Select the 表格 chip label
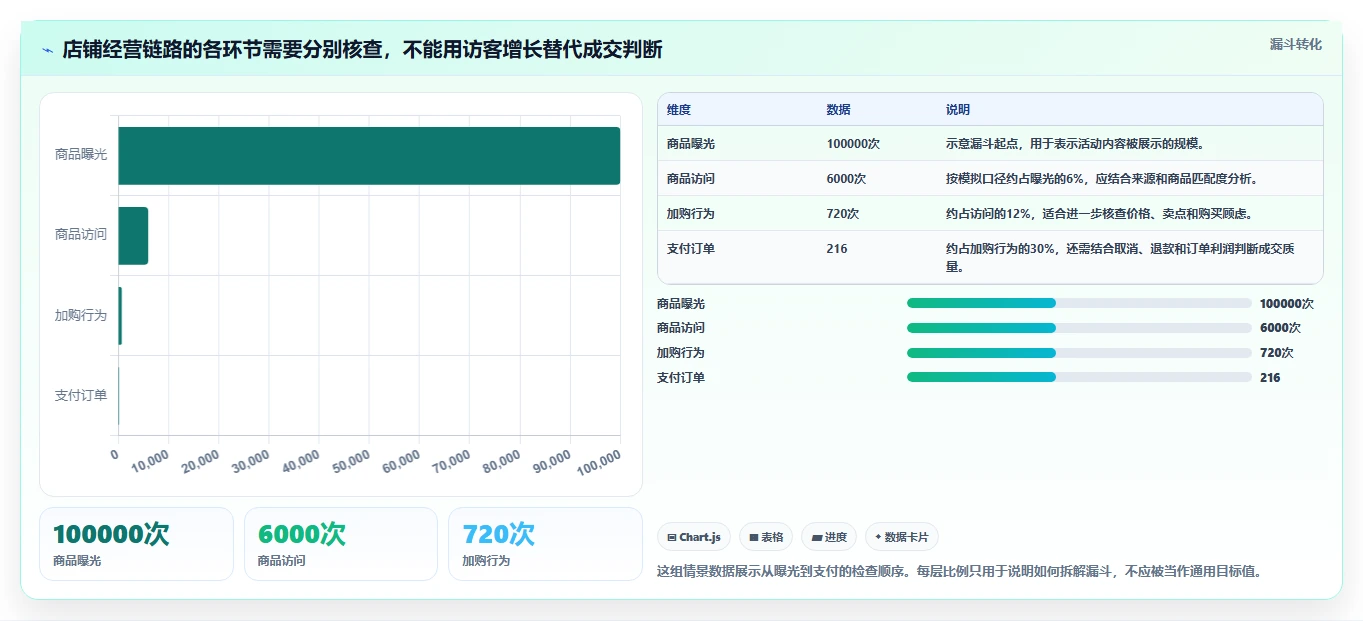Image resolution: width=1363 pixels, height=621 pixels. tap(772, 537)
